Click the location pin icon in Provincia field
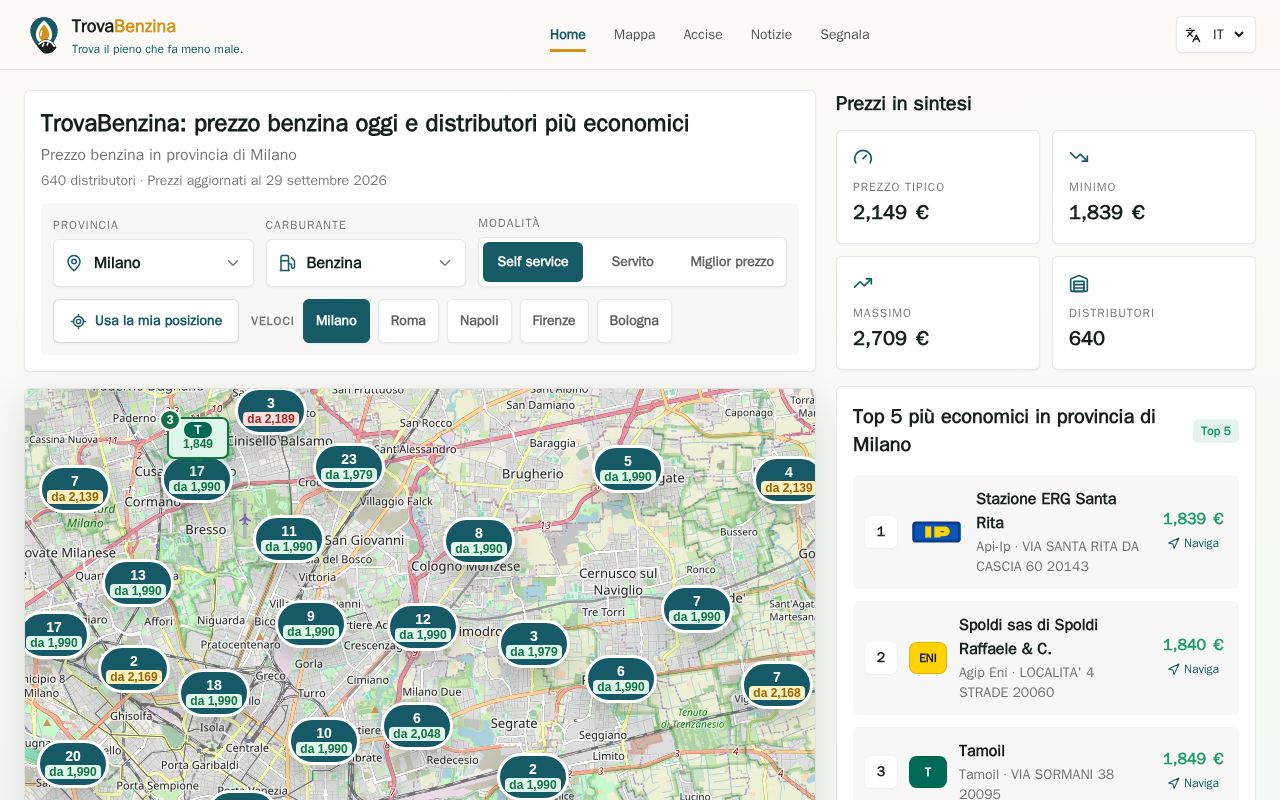The image size is (1280, 800). 74,263
